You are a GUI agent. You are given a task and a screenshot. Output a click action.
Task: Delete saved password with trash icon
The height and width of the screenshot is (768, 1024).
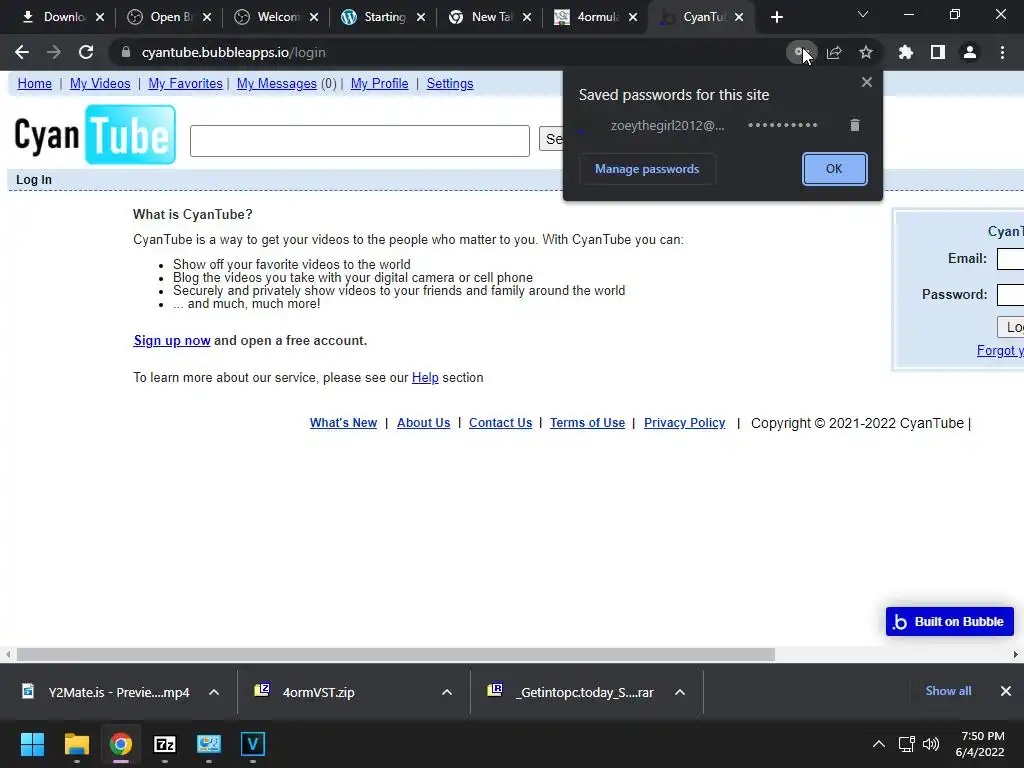click(x=855, y=125)
